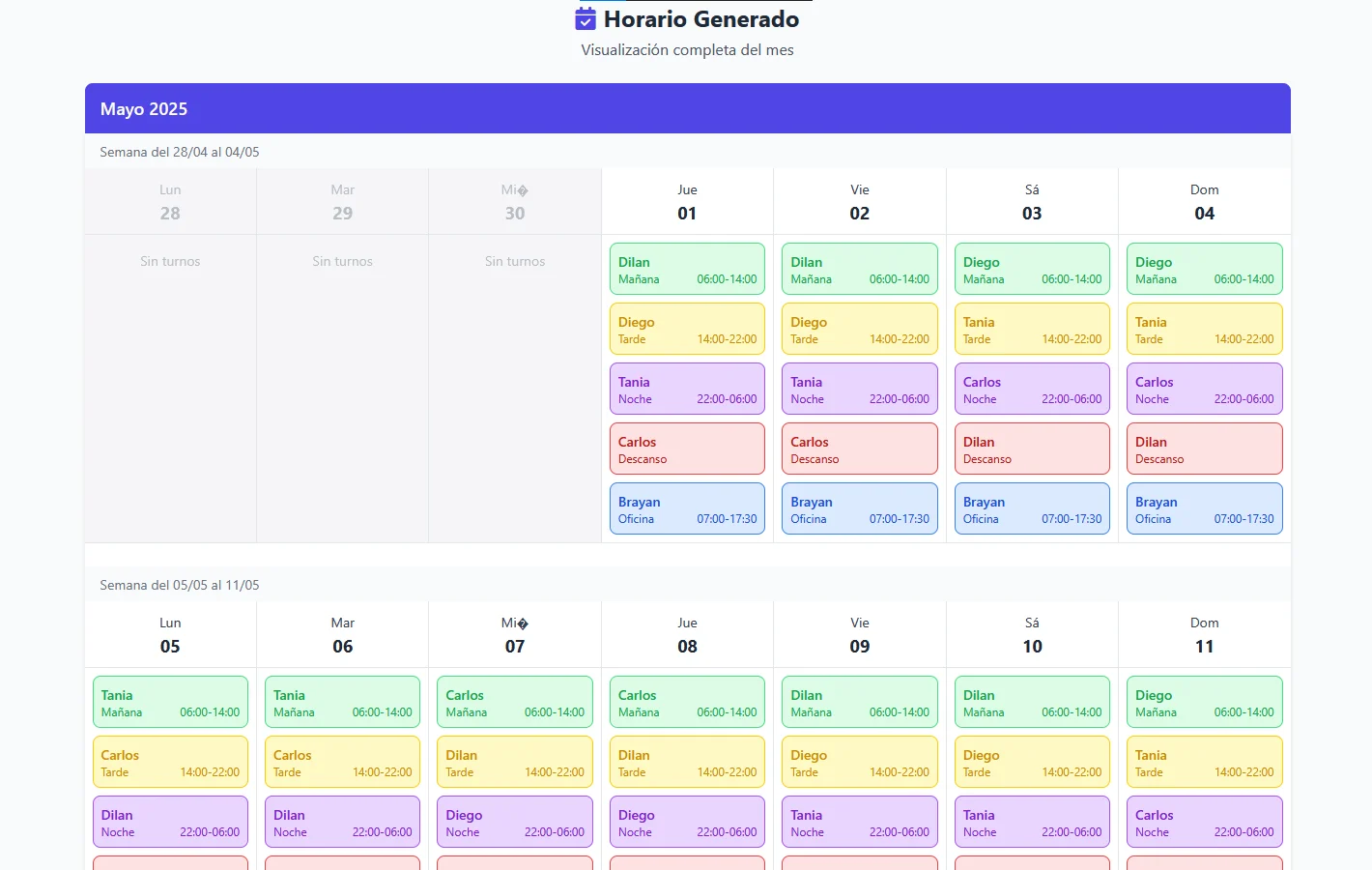Click the grayed-out Lun 28 day header

coord(170,202)
